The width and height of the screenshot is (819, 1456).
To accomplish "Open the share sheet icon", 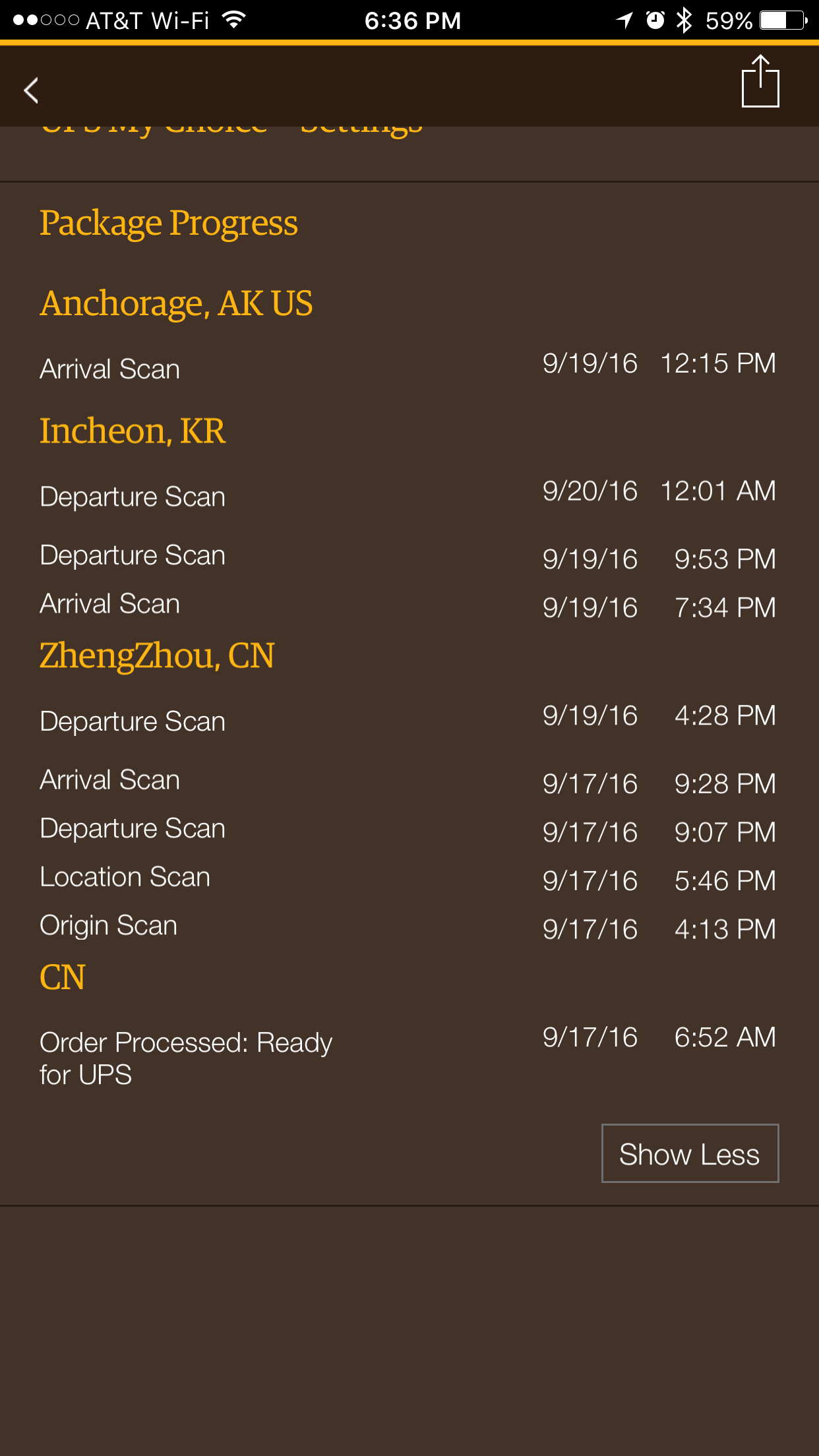I will 760,81.
